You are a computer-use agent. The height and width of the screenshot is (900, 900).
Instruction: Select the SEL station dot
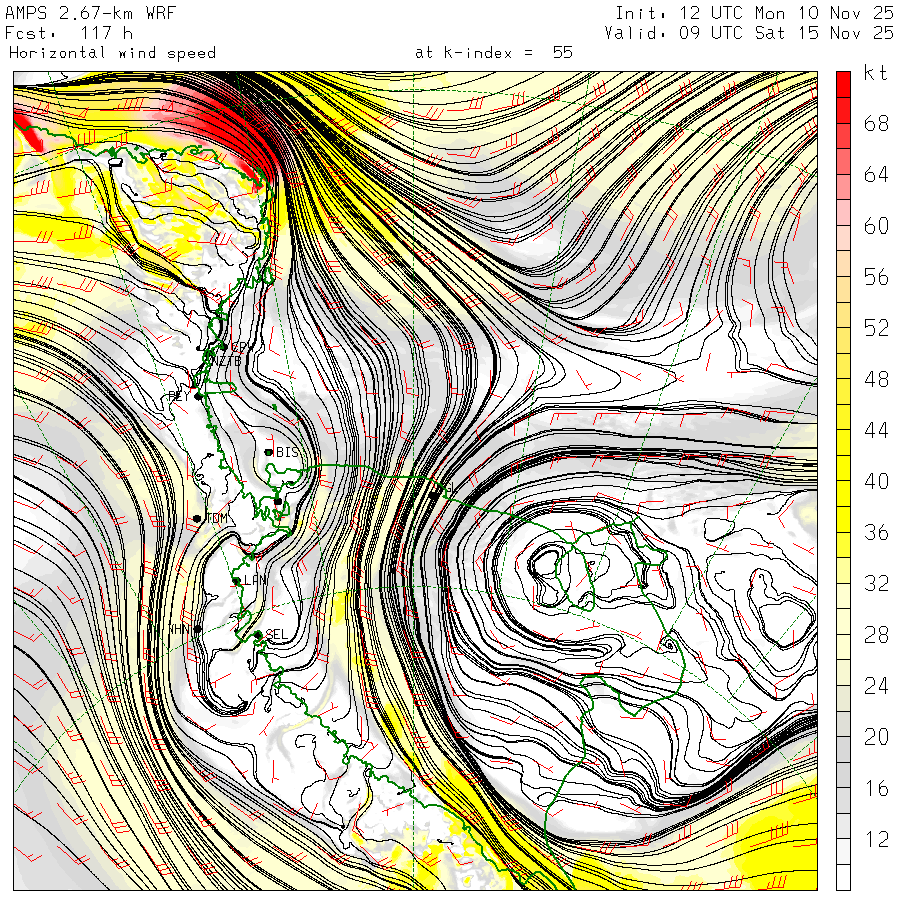258,634
